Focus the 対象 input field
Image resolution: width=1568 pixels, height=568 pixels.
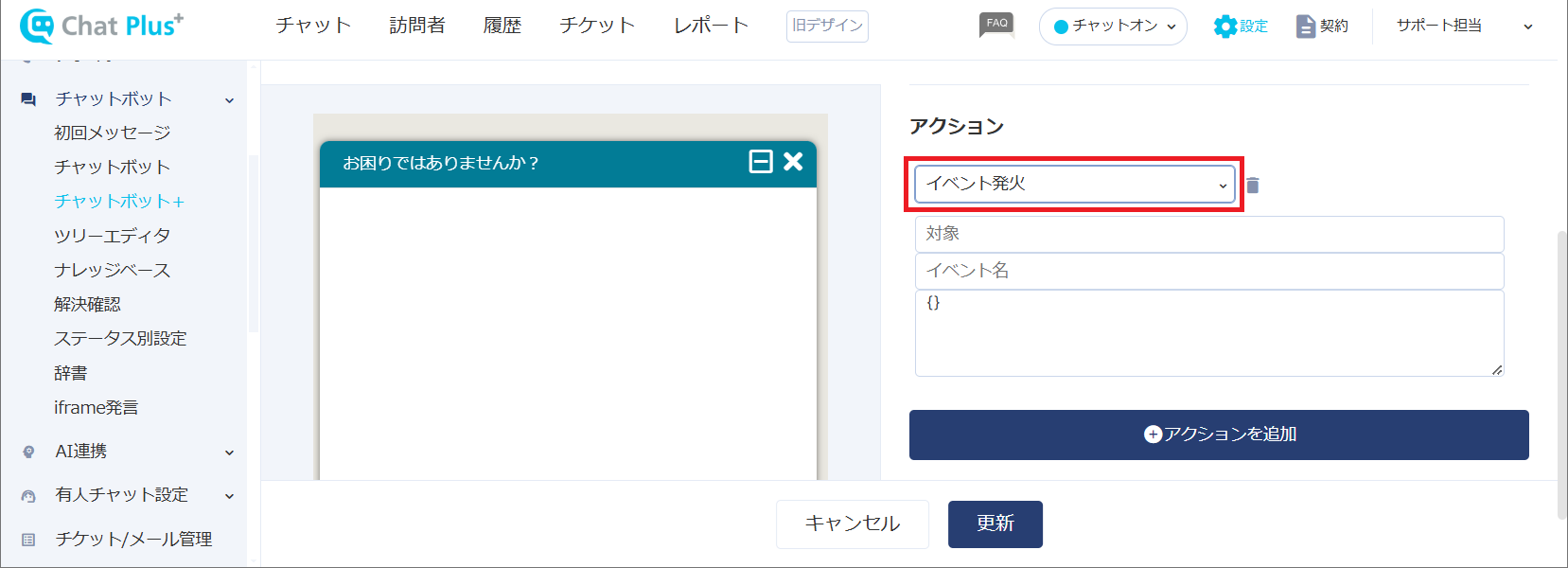1209,234
